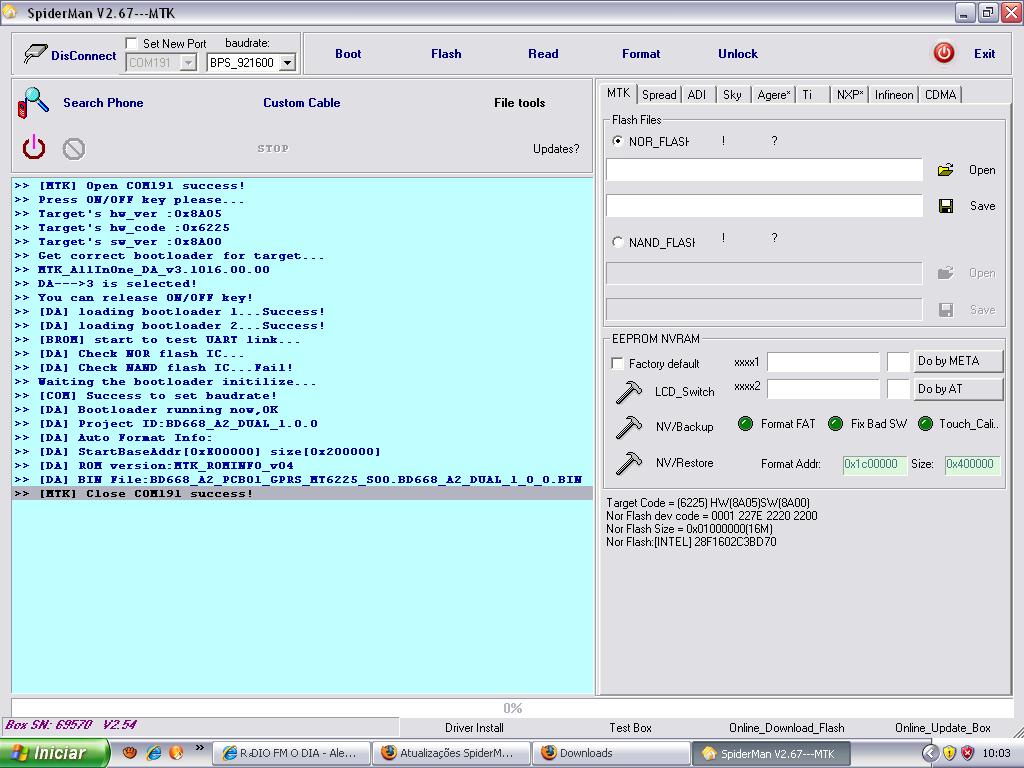The height and width of the screenshot is (768, 1024).
Task: Expand the quick launch overflow chevron
Action: coord(200,748)
